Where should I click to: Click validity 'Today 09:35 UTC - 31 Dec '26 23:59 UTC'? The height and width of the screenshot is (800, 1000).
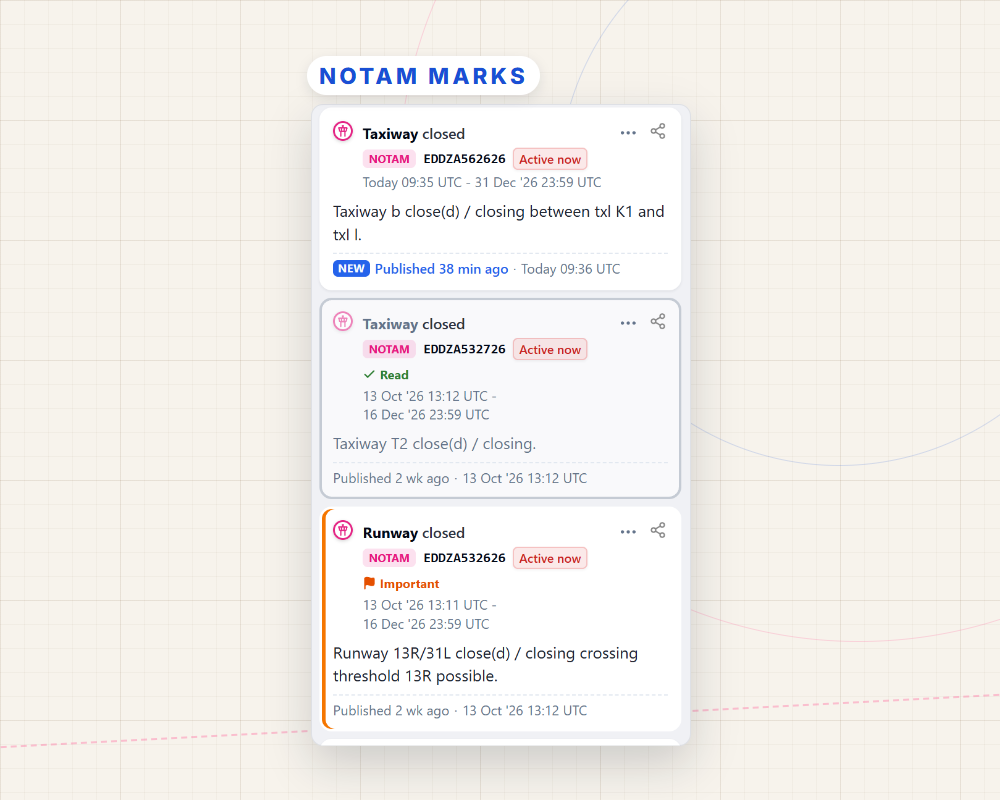482,182
